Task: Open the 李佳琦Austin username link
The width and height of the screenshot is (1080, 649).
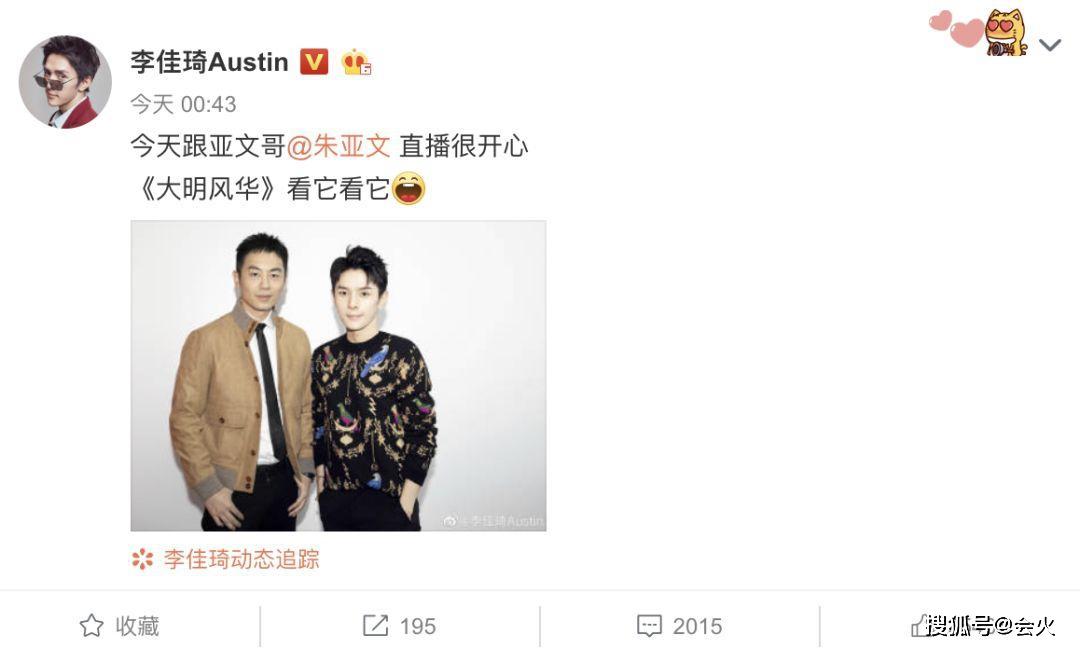Action: 209,62
